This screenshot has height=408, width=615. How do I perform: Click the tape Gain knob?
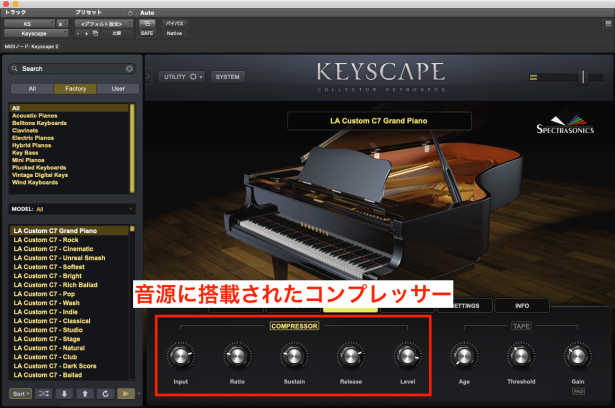pos(577,356)
